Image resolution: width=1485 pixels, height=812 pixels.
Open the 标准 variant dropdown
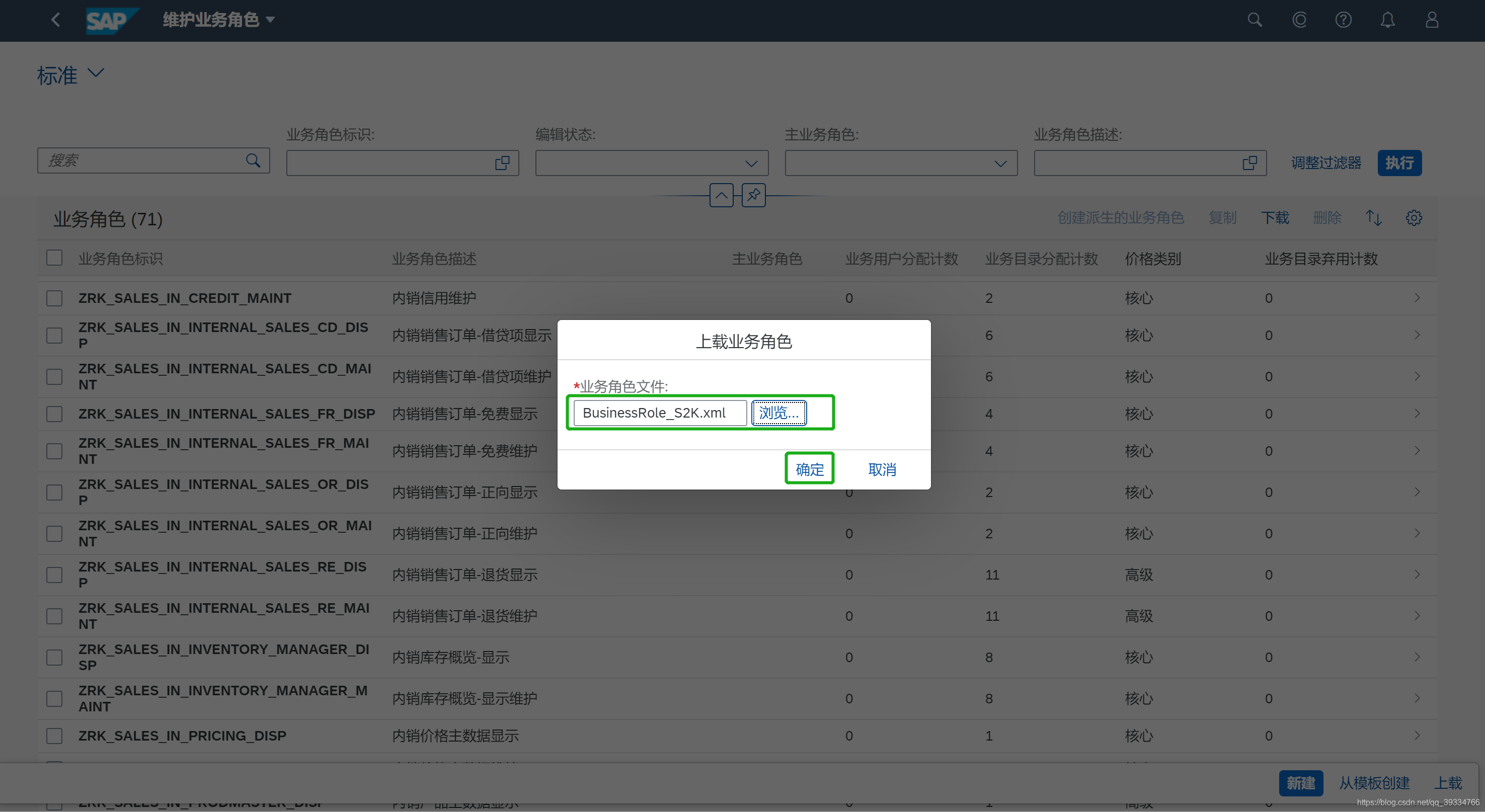pos(95,73)
